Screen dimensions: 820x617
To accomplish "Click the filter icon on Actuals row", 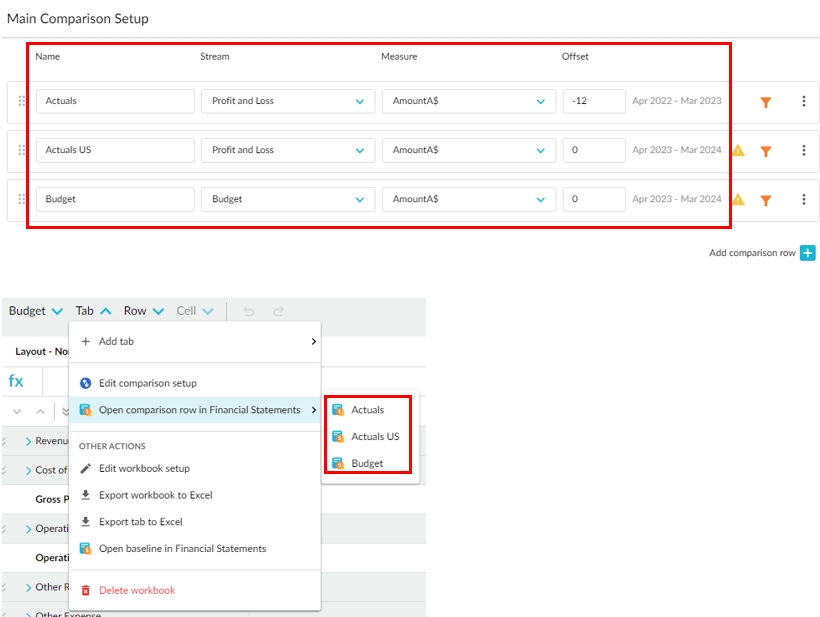I will (765, 102).
